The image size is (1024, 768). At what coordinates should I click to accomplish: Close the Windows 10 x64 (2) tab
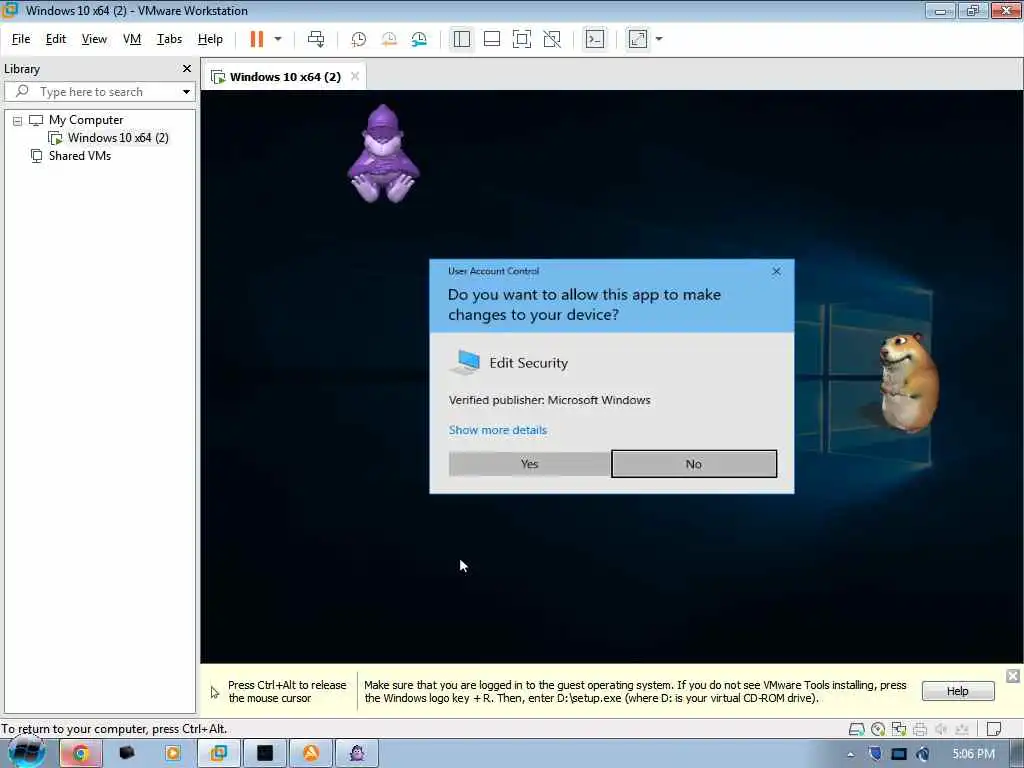355,76
